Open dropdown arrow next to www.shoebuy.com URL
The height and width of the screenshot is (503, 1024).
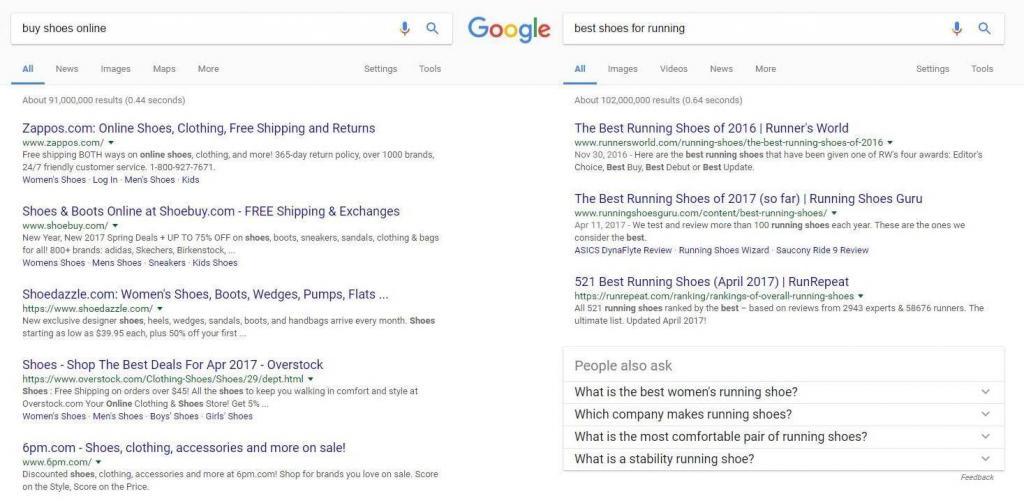click(x=115, y=225)
